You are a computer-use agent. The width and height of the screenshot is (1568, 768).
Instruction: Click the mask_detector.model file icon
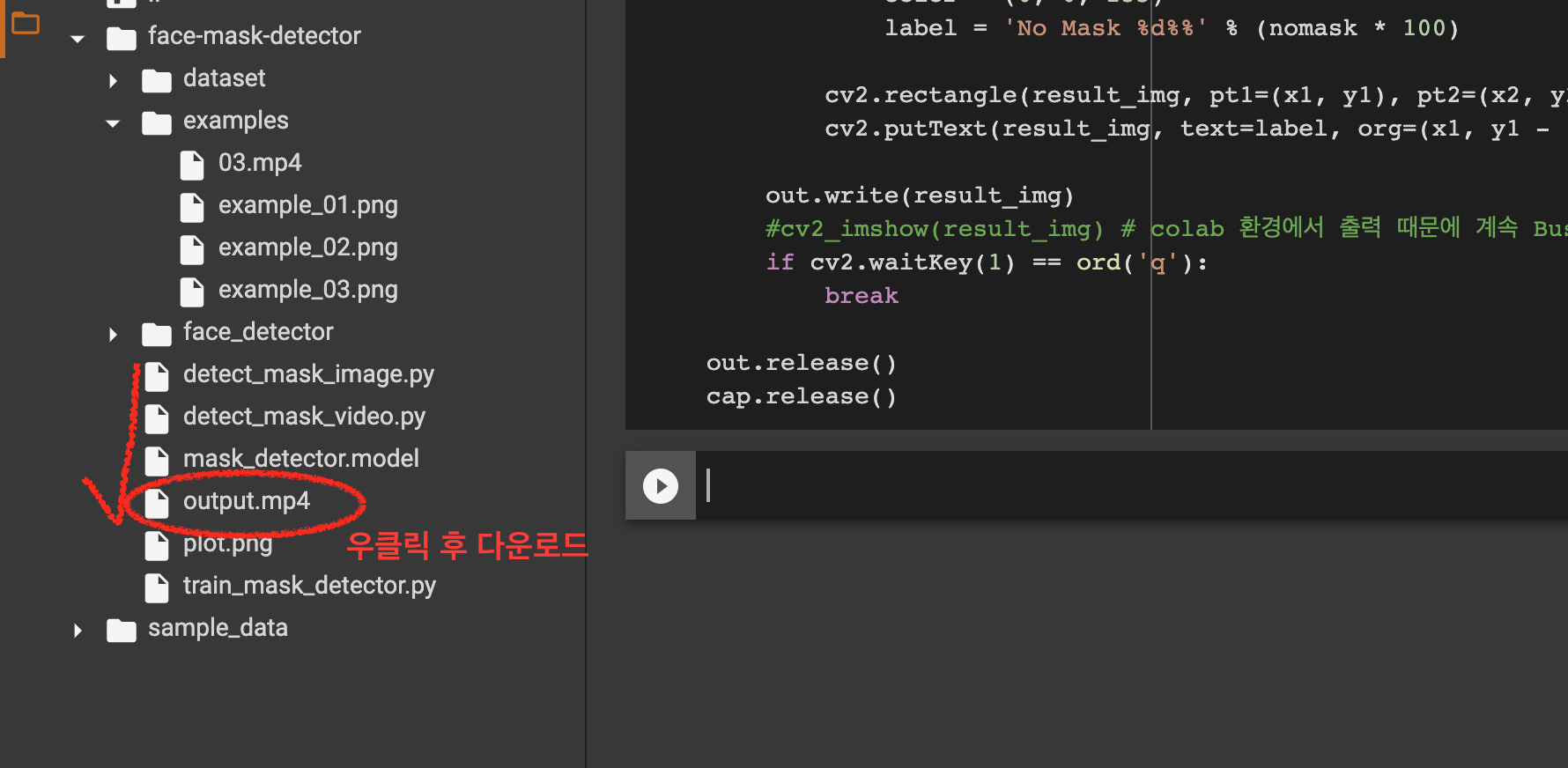[x=157, y=461]
